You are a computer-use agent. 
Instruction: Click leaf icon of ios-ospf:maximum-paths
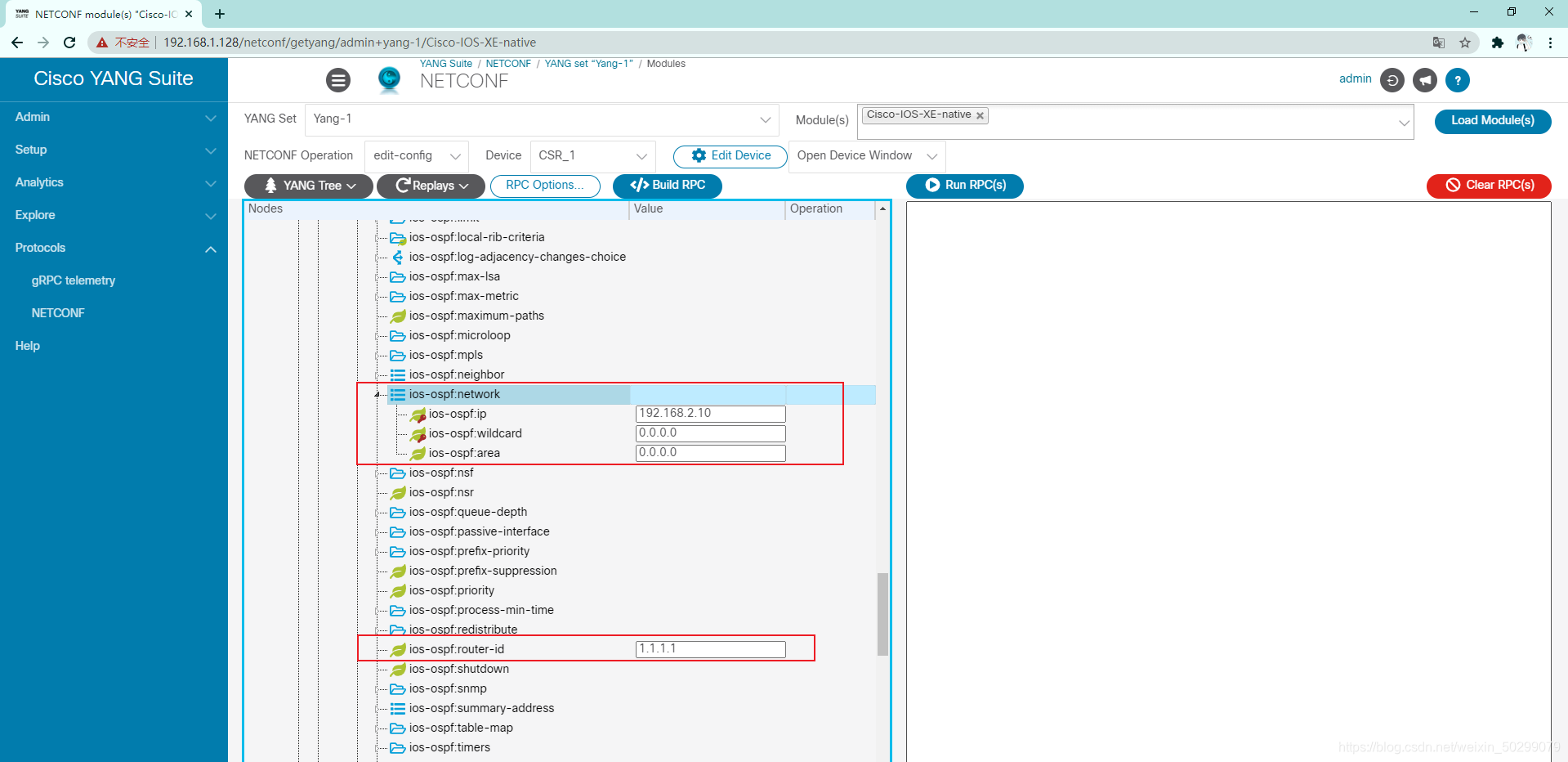(x=398, y=316)
